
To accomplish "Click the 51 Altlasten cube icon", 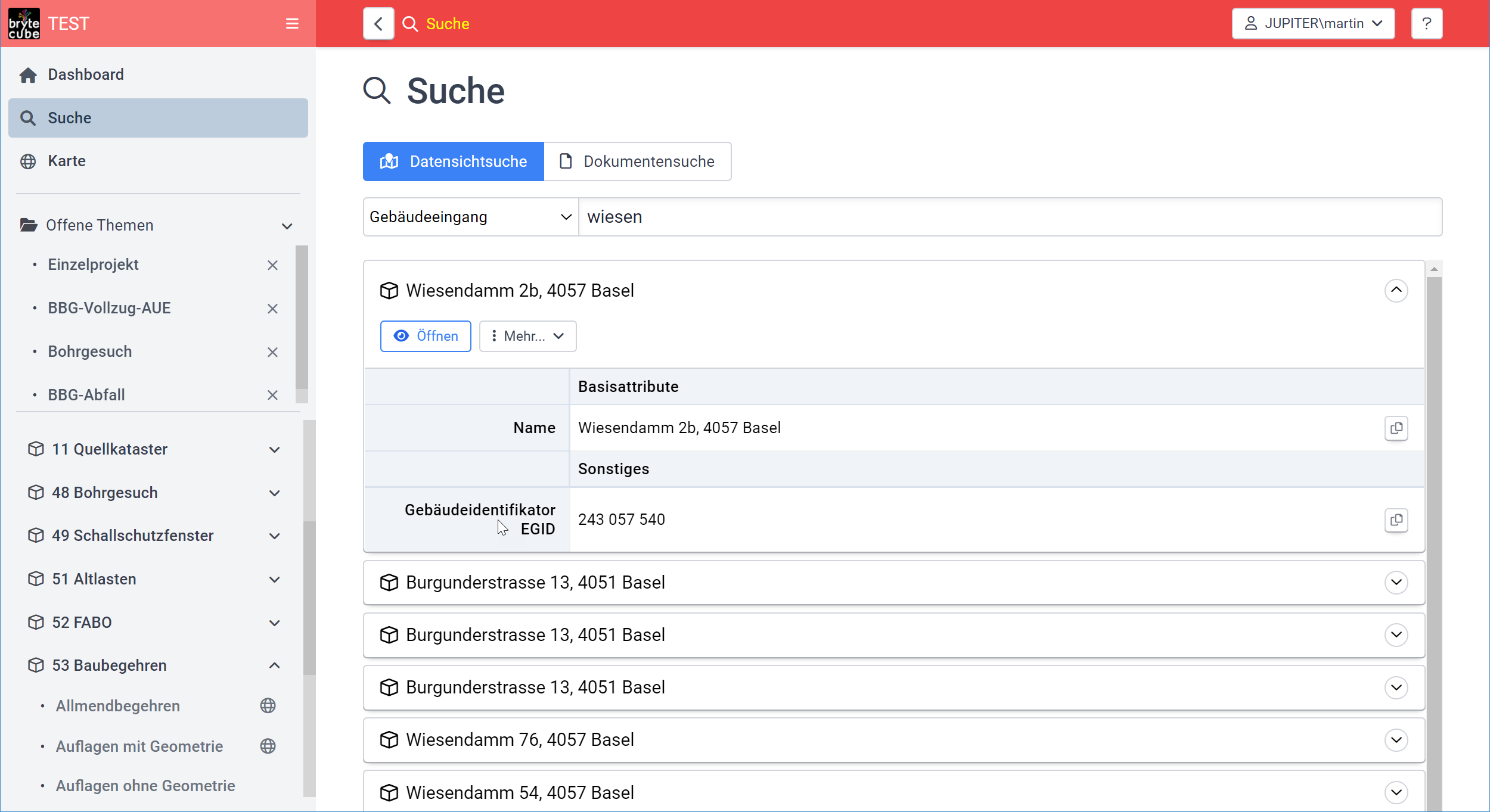I will 36,578.
